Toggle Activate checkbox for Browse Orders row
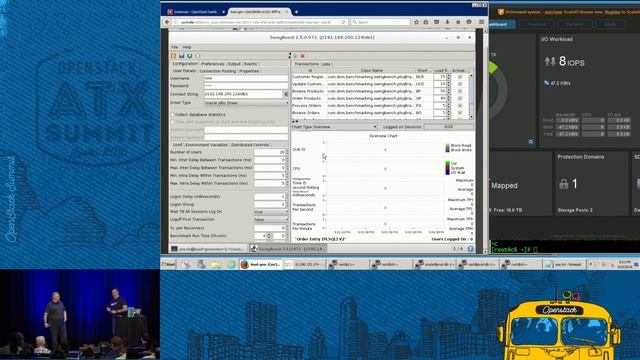Image resolution: width=640 pixels, height=360 pixels. pos(460,113)
